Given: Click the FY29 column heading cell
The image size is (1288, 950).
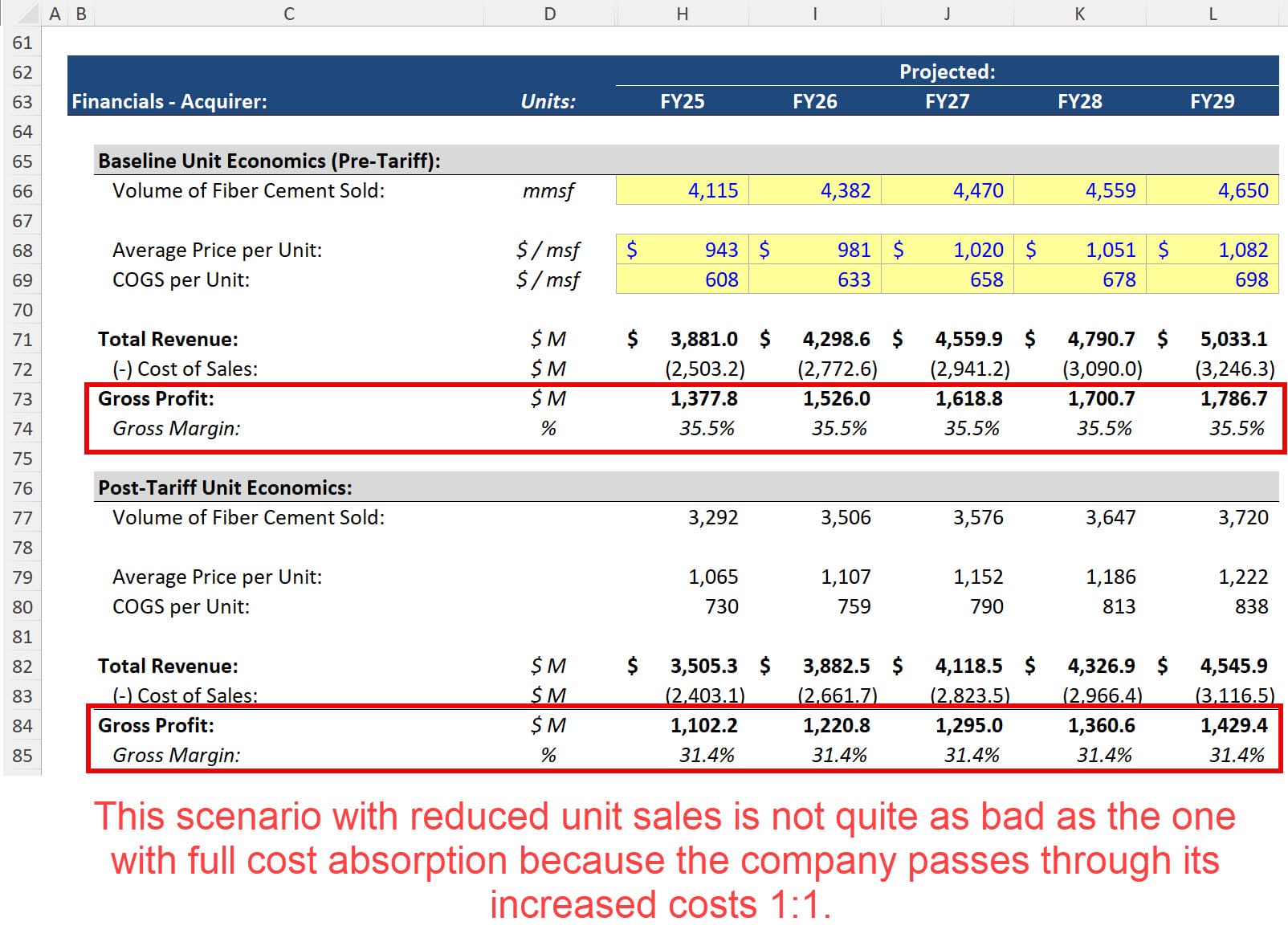Looking at the screenshot, I should point(1211,101).
